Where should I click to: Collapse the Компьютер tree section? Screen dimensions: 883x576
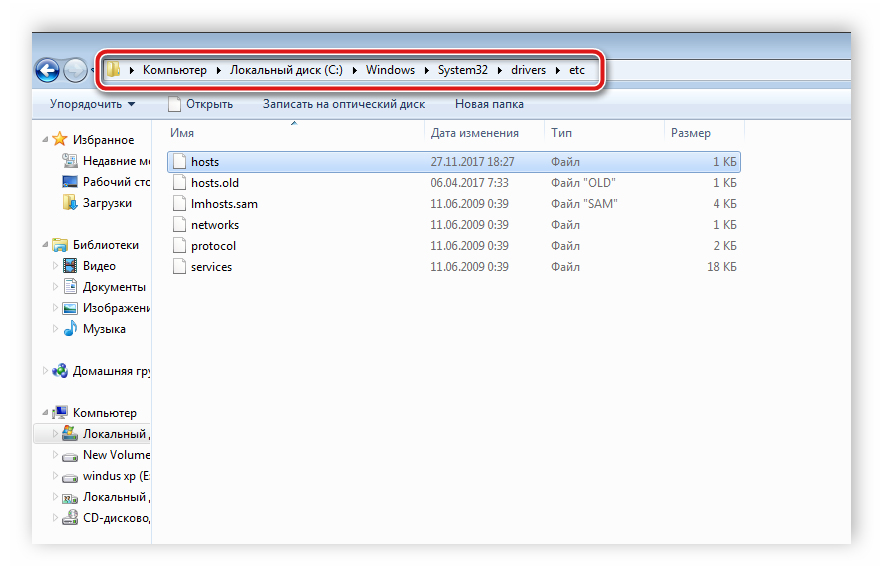coord(44,413)
